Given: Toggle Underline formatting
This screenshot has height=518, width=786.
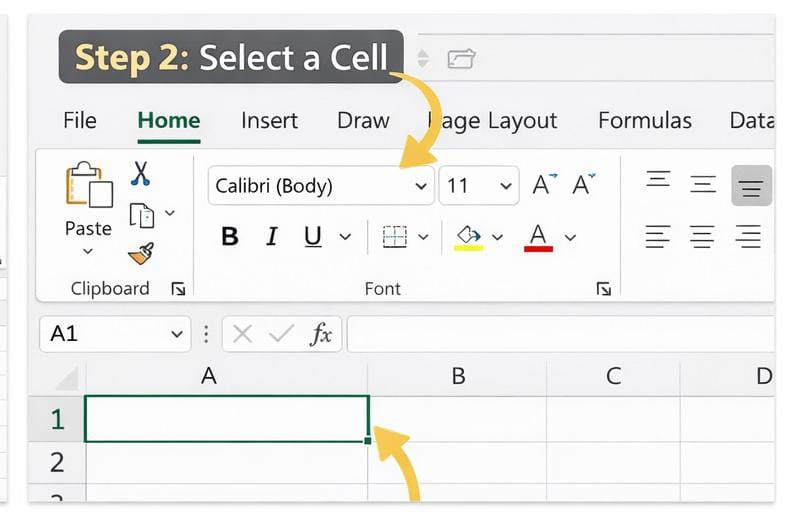Looking at the screenshot, I should 313,237.
